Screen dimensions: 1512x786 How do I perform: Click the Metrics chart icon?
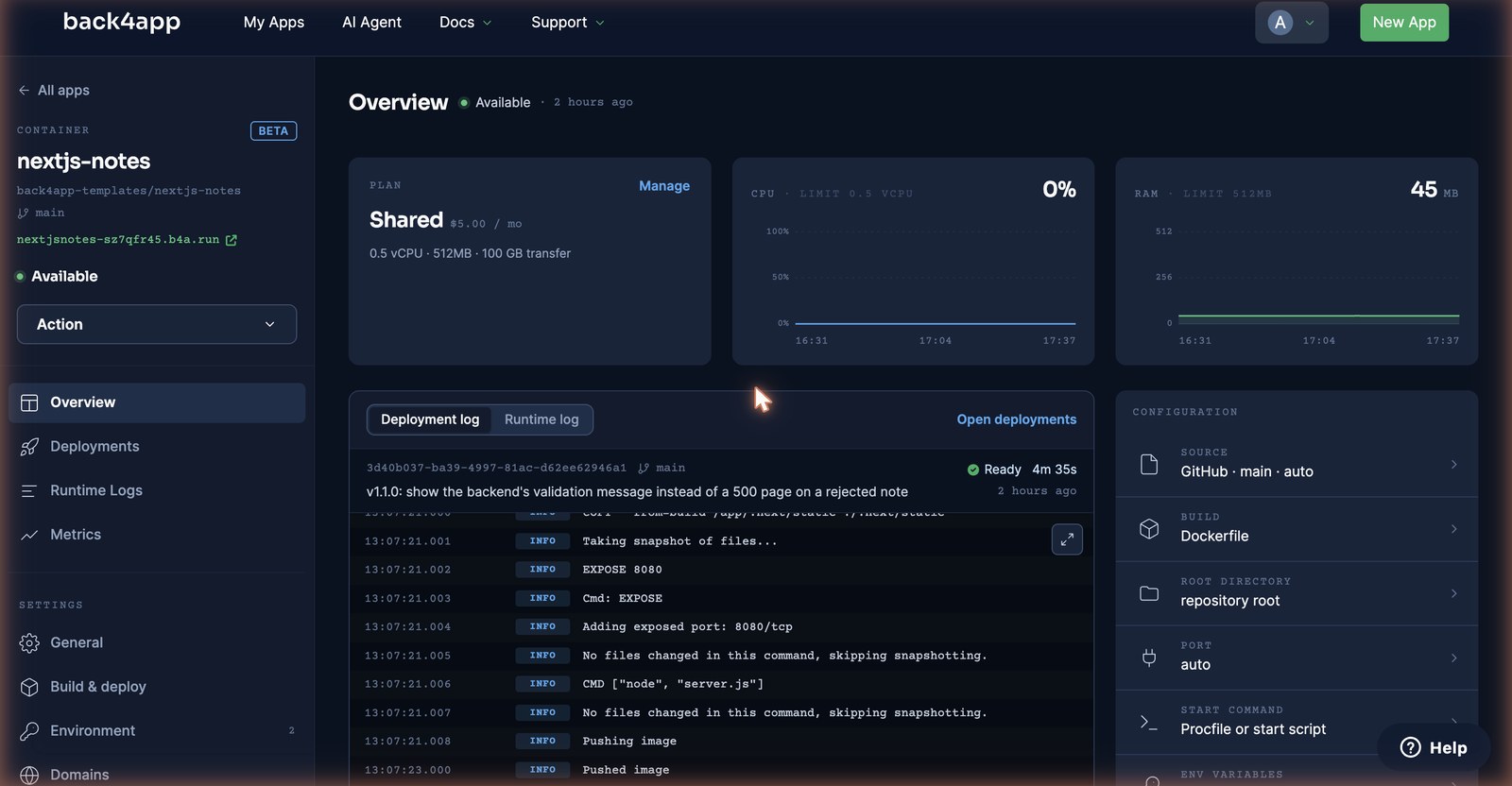click(x=29, y=535)
